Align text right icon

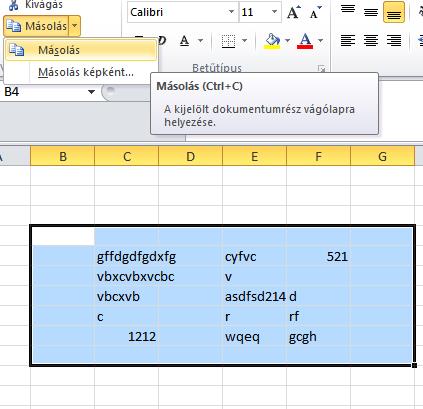pyautogui.click(x=394, y=41)
